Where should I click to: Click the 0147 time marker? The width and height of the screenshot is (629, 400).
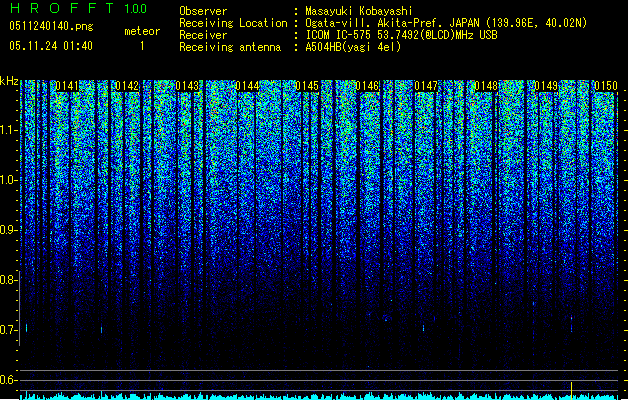426,86
